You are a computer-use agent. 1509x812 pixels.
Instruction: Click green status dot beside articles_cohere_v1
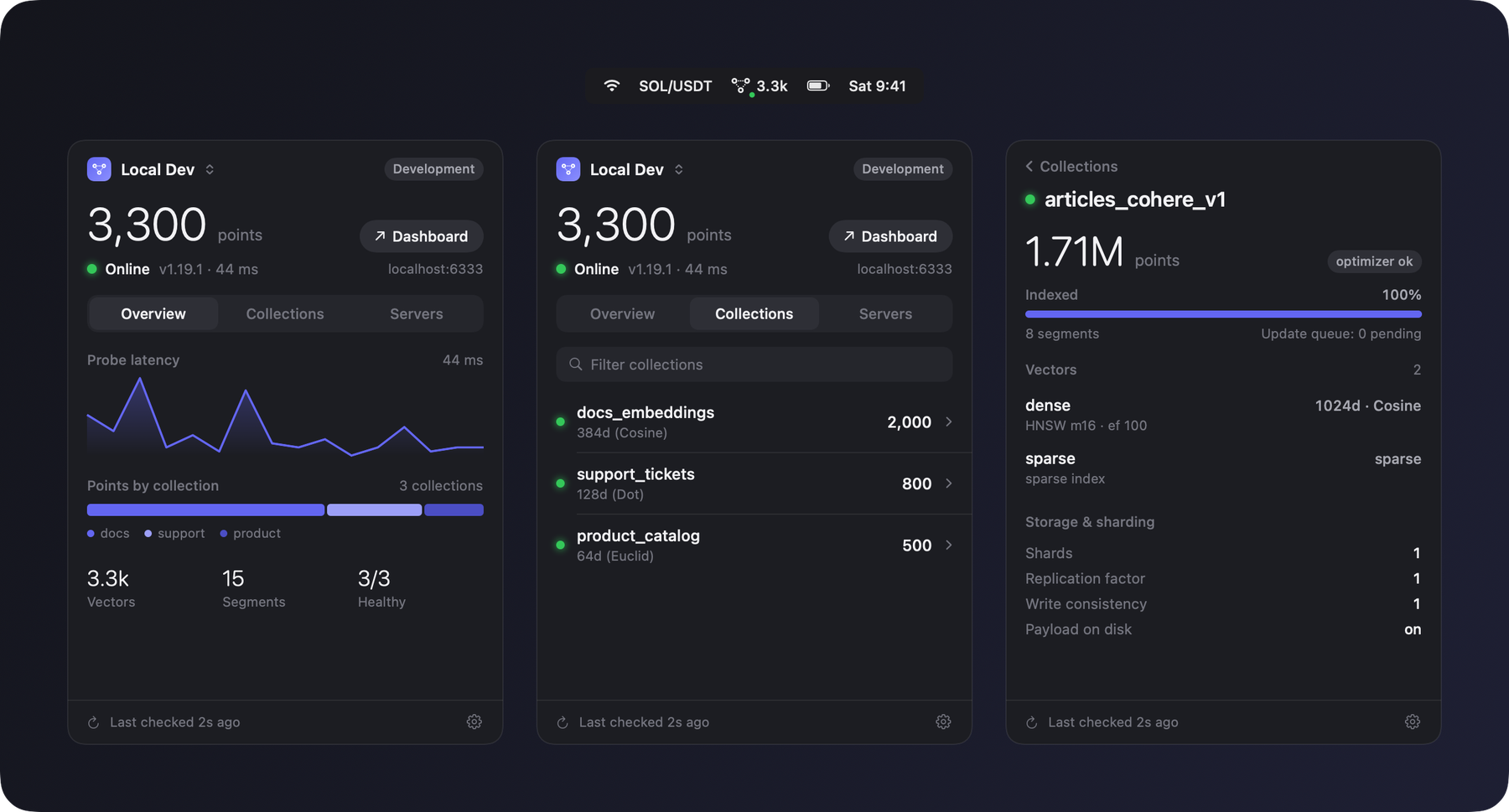click(x=1030, y=199)
